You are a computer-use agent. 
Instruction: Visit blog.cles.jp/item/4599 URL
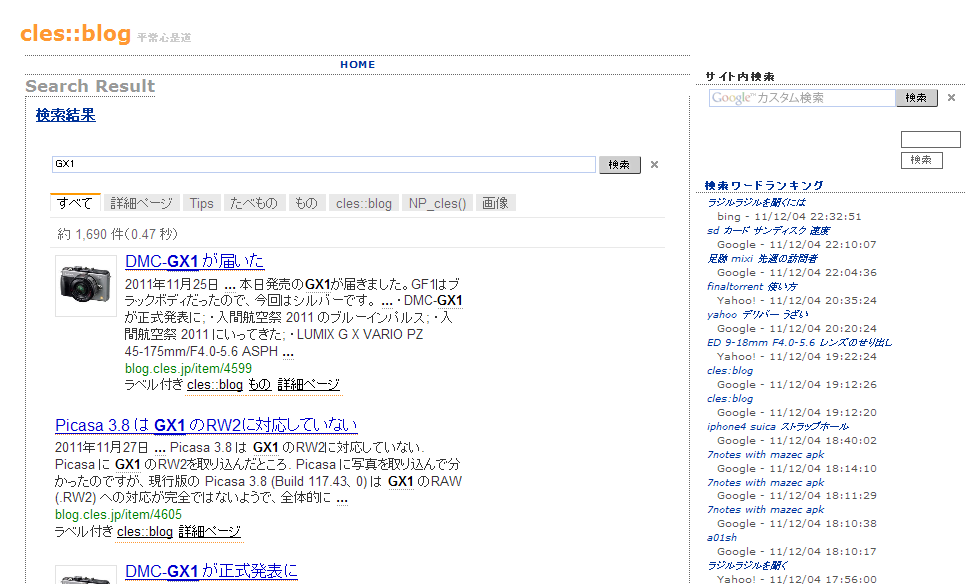(188, 368)
